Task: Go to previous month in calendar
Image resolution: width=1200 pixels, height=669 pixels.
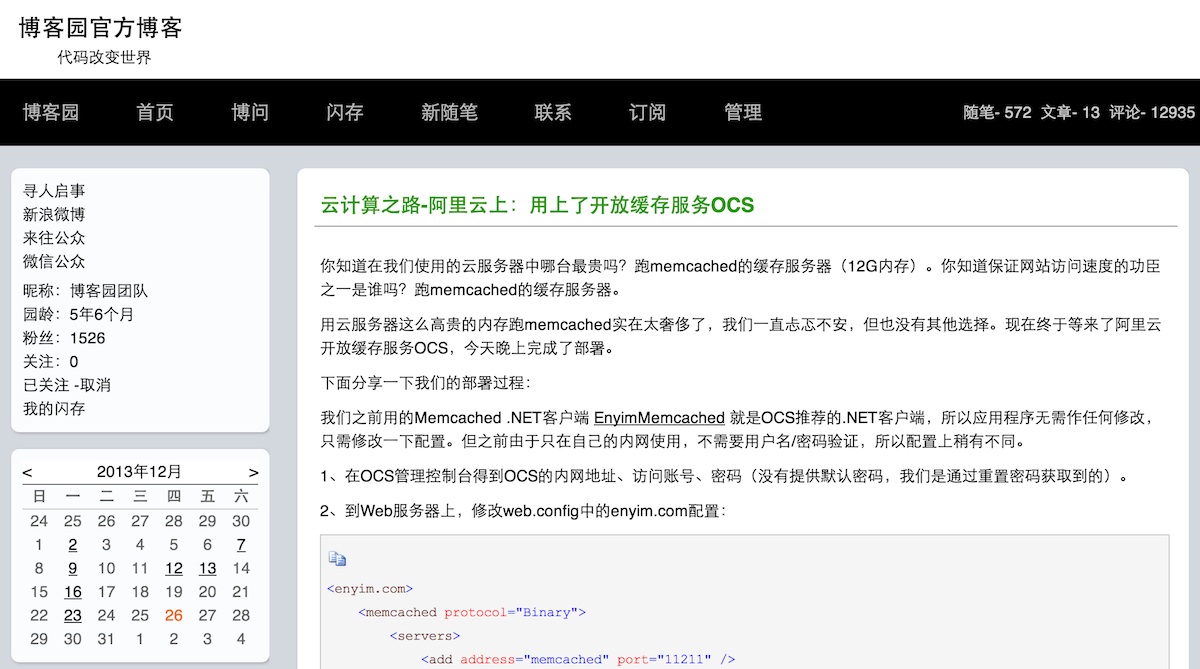Action: point(27,472)
